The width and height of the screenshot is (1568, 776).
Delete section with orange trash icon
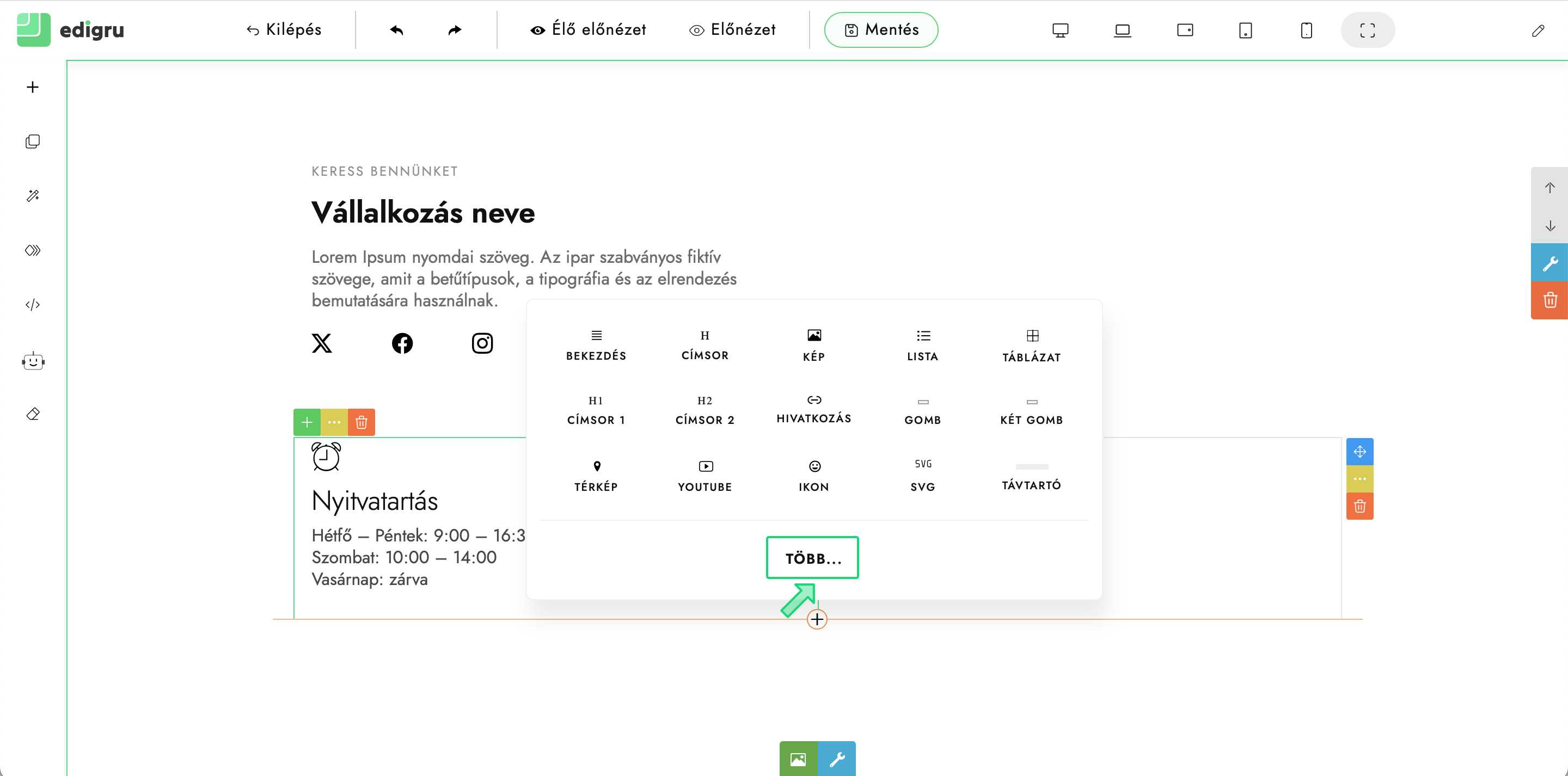click(x=1549, y=300)
